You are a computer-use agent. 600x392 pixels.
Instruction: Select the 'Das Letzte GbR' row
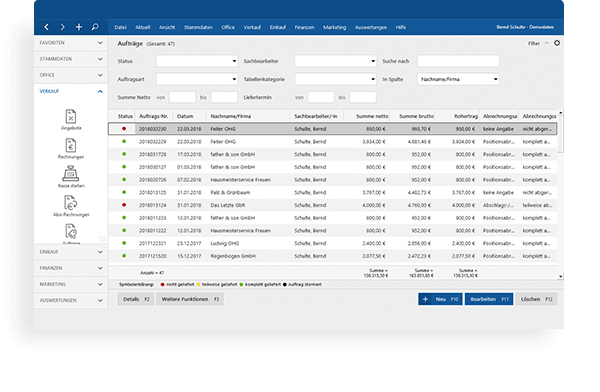click(333, 205)
